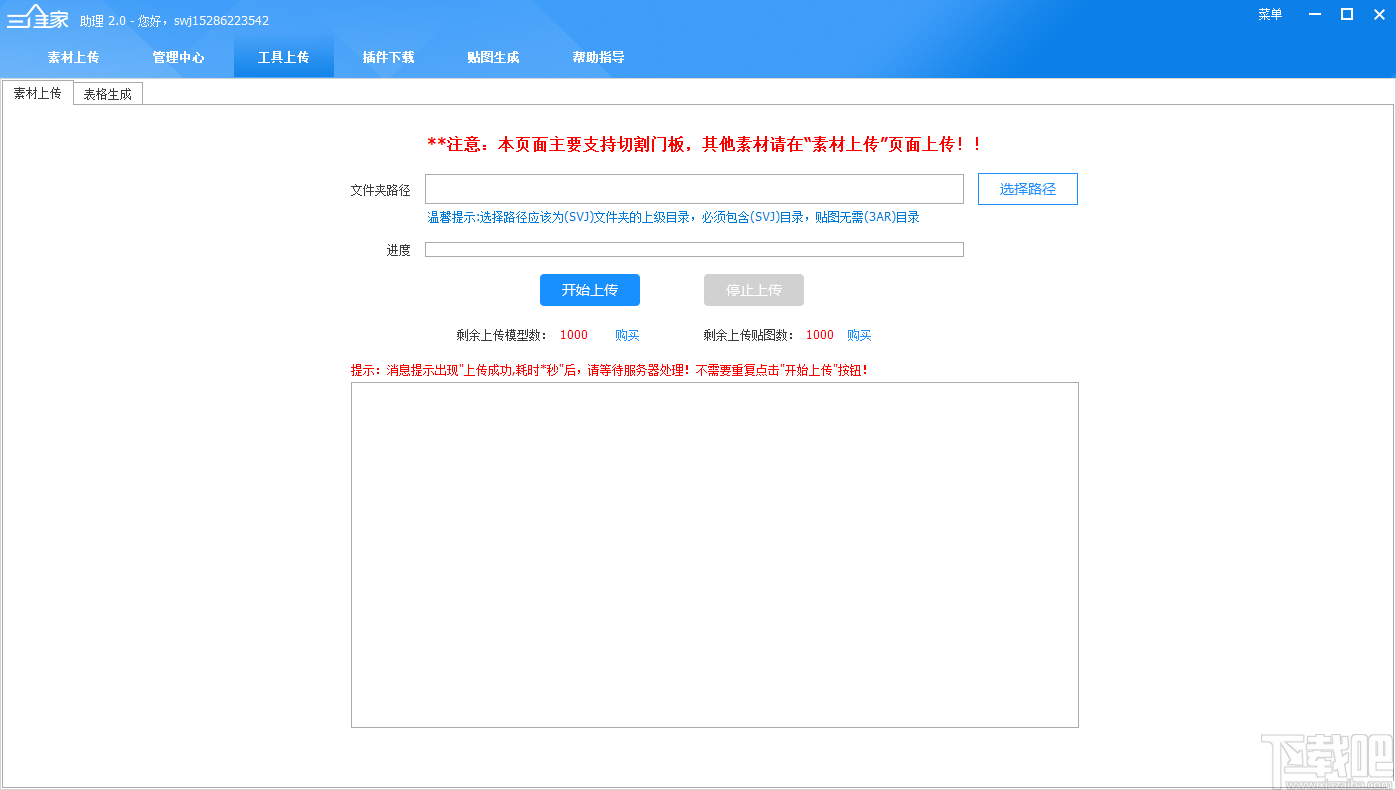Click the 进度 progress bar
Screen dimensions: 1396x790
point(694,248)
